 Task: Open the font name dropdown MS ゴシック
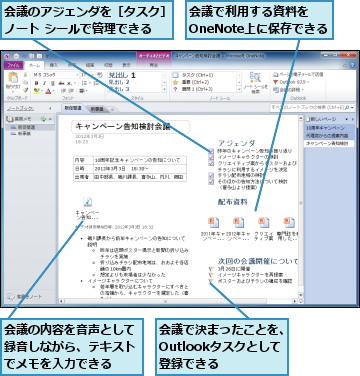pos(77,75)
